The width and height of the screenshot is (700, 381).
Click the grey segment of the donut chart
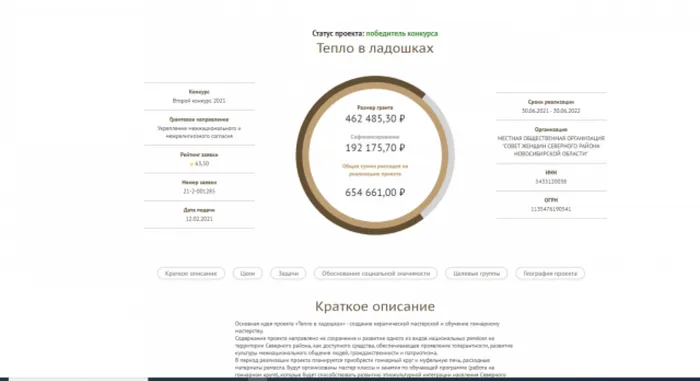coord(450,155)
